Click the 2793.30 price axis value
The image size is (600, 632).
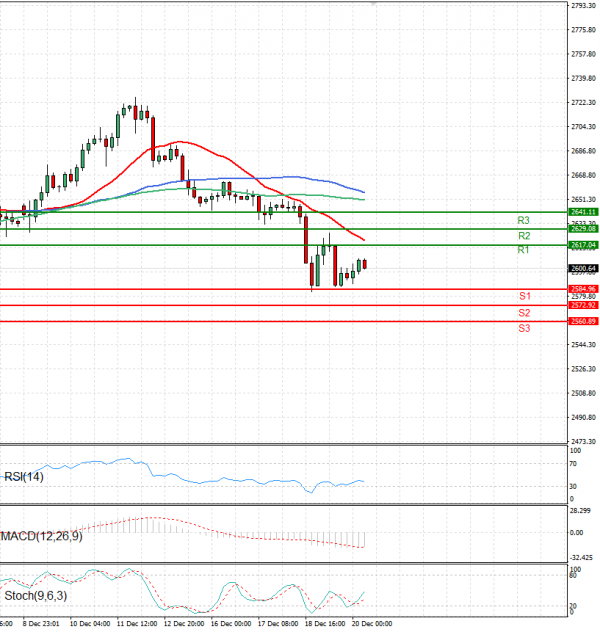tap(583, 6)
